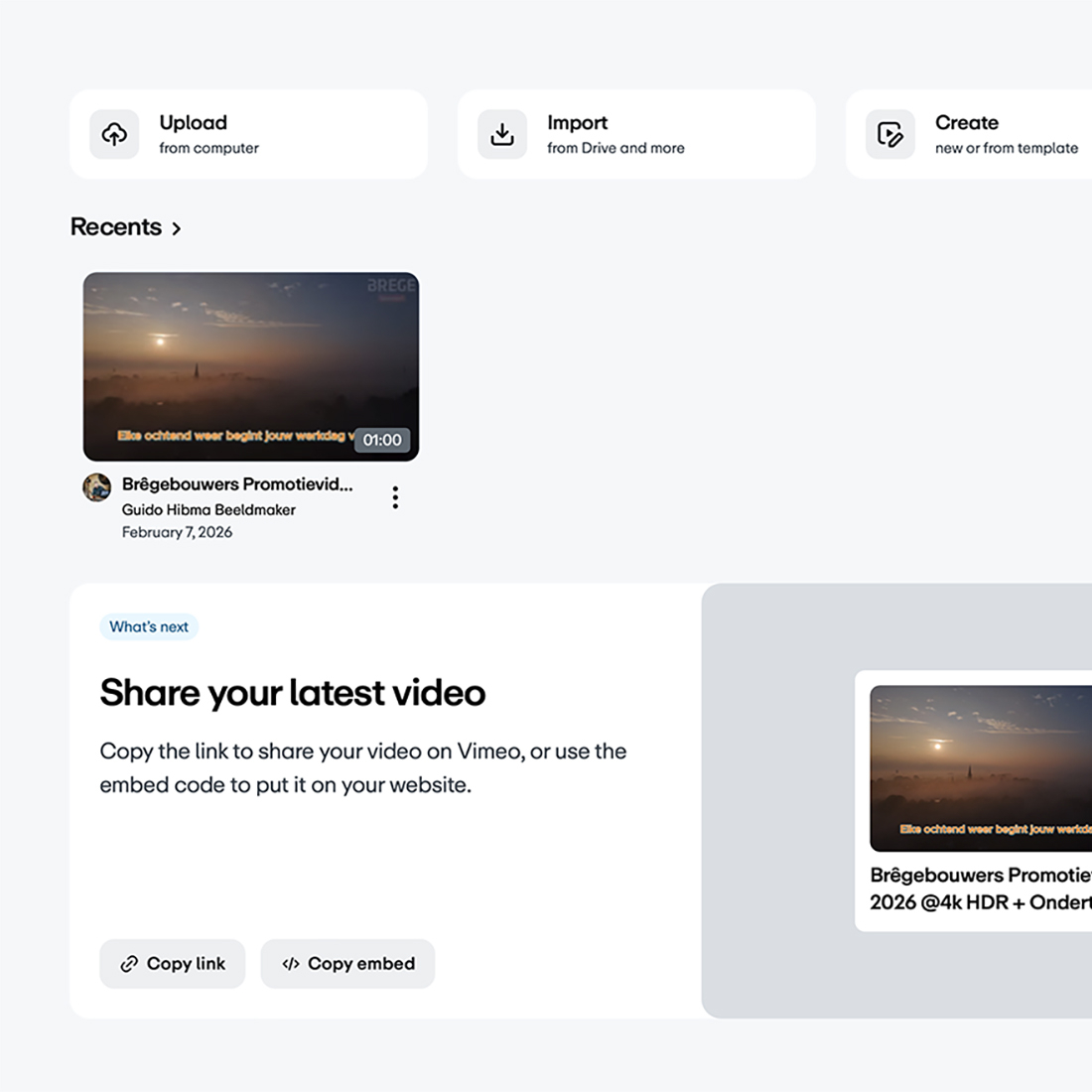Click the Import download tray icon
Screen dimensions: 1092x1092
[x=502, y=134]
